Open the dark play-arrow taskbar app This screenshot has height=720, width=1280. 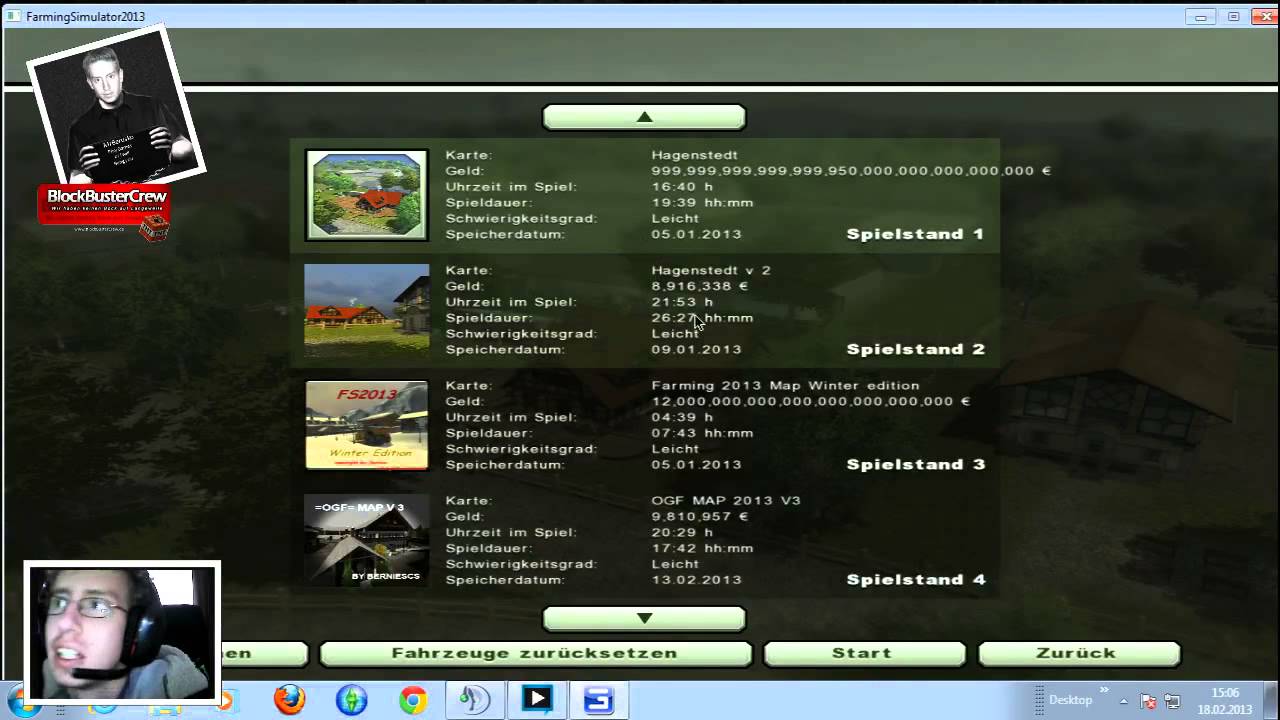[x=537, y=699]
